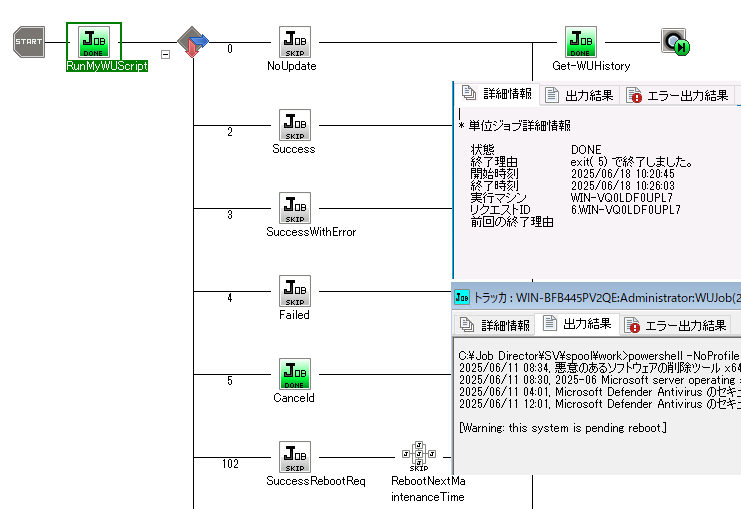The image size is (741, 509).
Task: Select the SuccessRebootReq job icon
Action: (294, 457)
